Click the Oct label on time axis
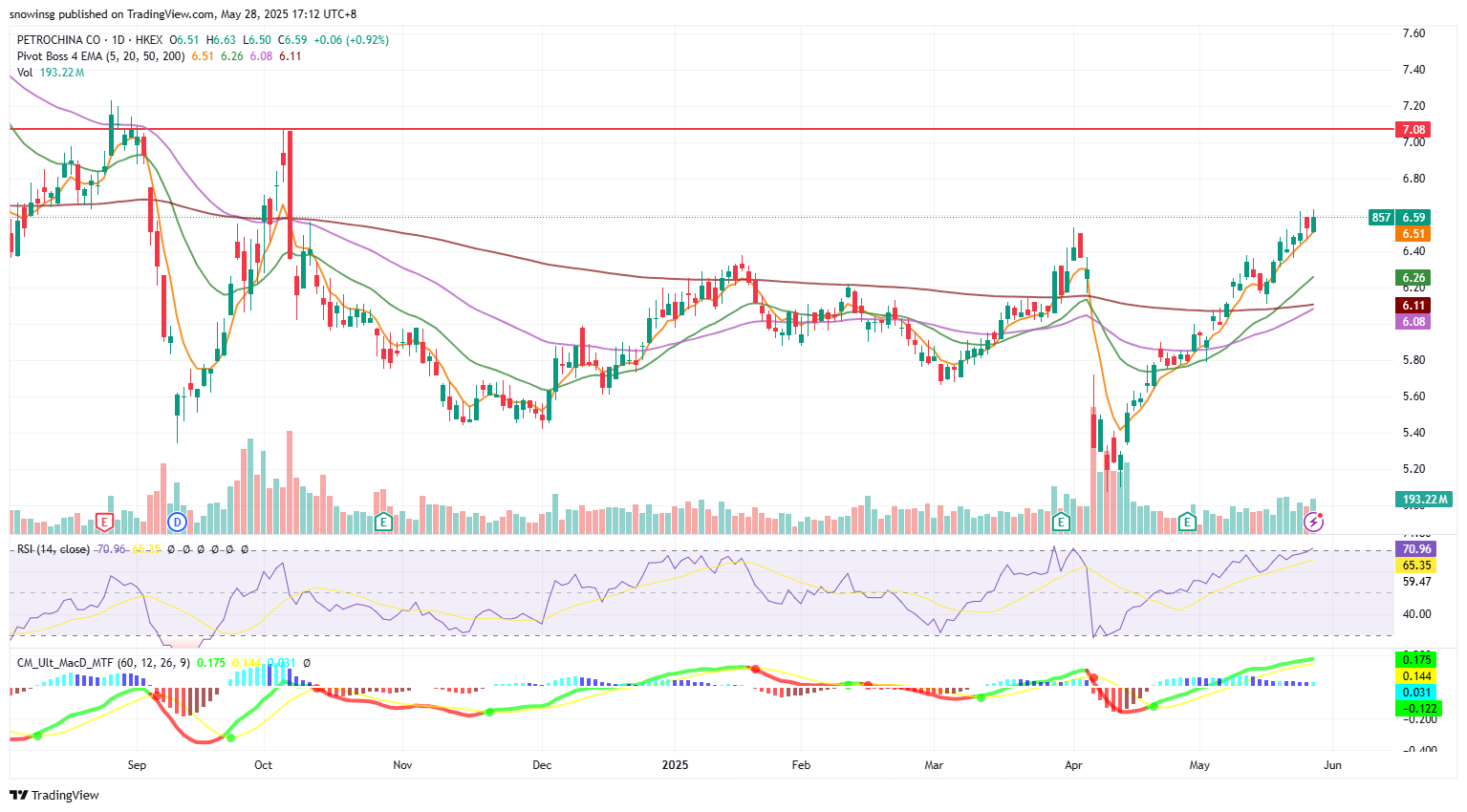1467x812 pixels. pos(263,765)
